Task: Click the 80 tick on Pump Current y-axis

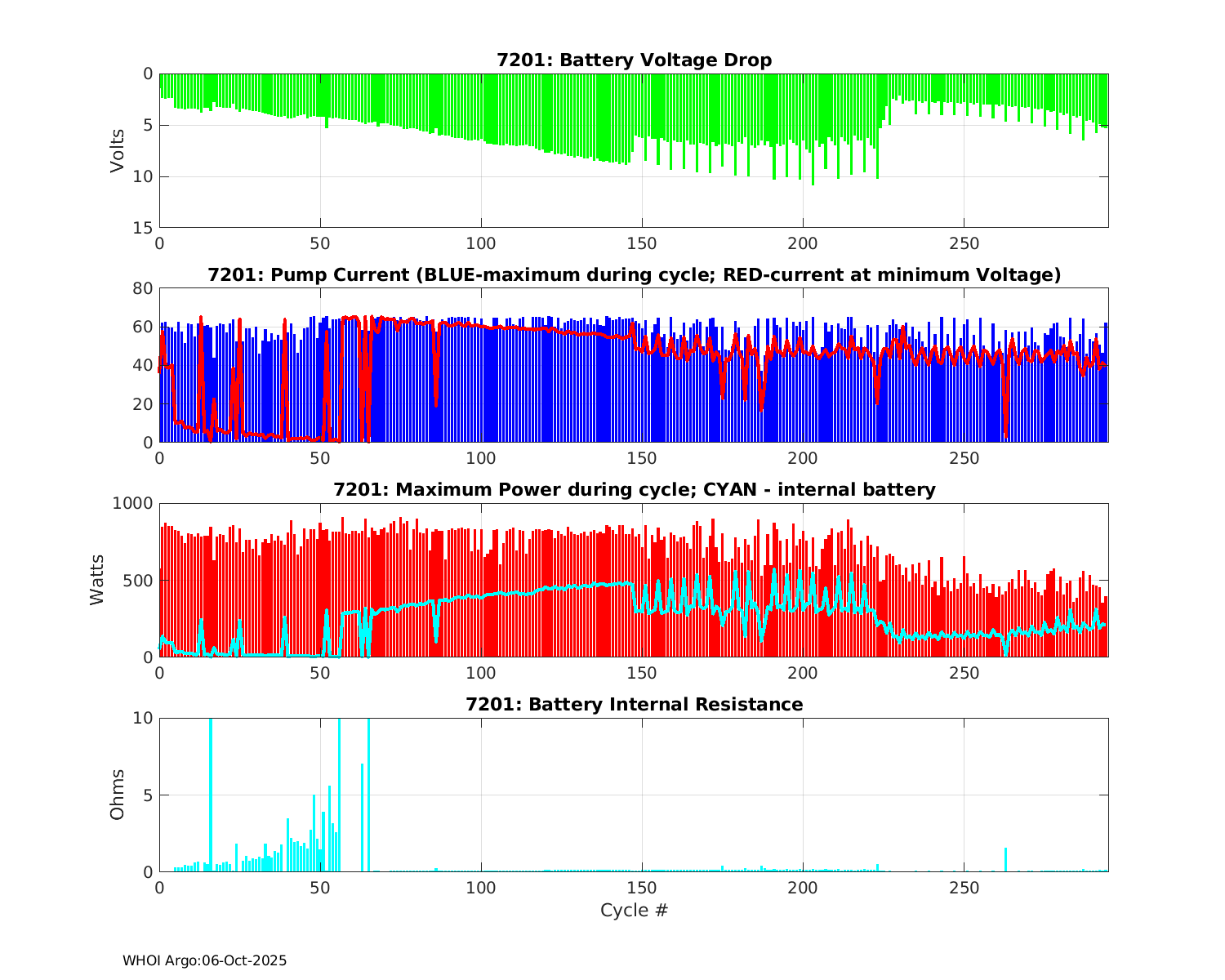Action: click(145, 288)
